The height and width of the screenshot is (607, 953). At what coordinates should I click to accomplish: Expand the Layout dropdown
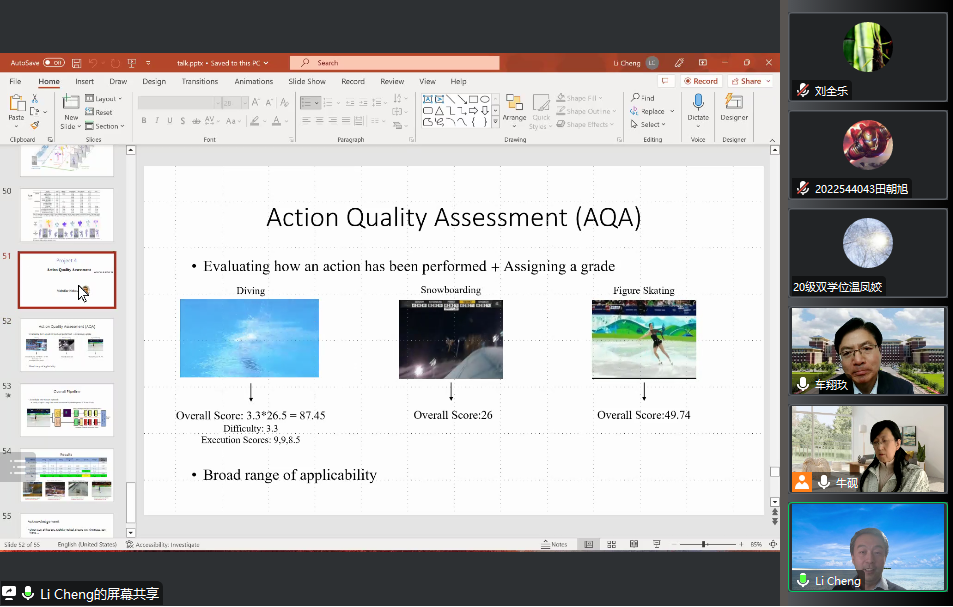(104, 99)
